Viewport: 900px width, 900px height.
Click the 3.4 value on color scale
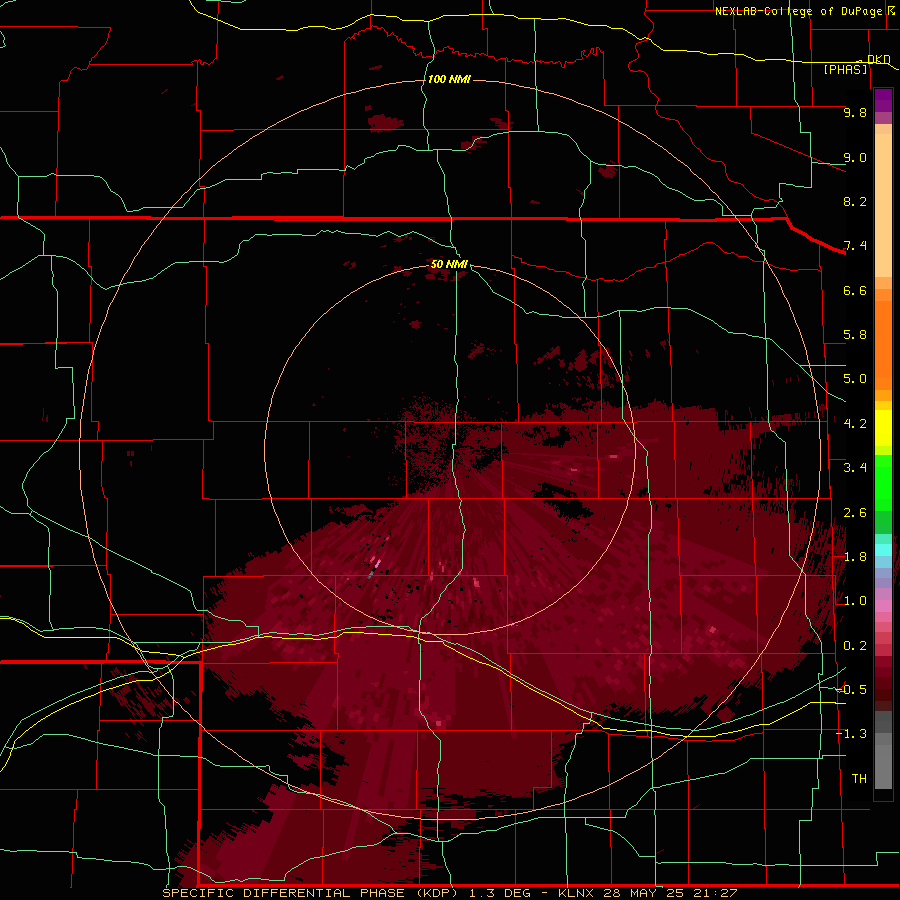[855, 468]
